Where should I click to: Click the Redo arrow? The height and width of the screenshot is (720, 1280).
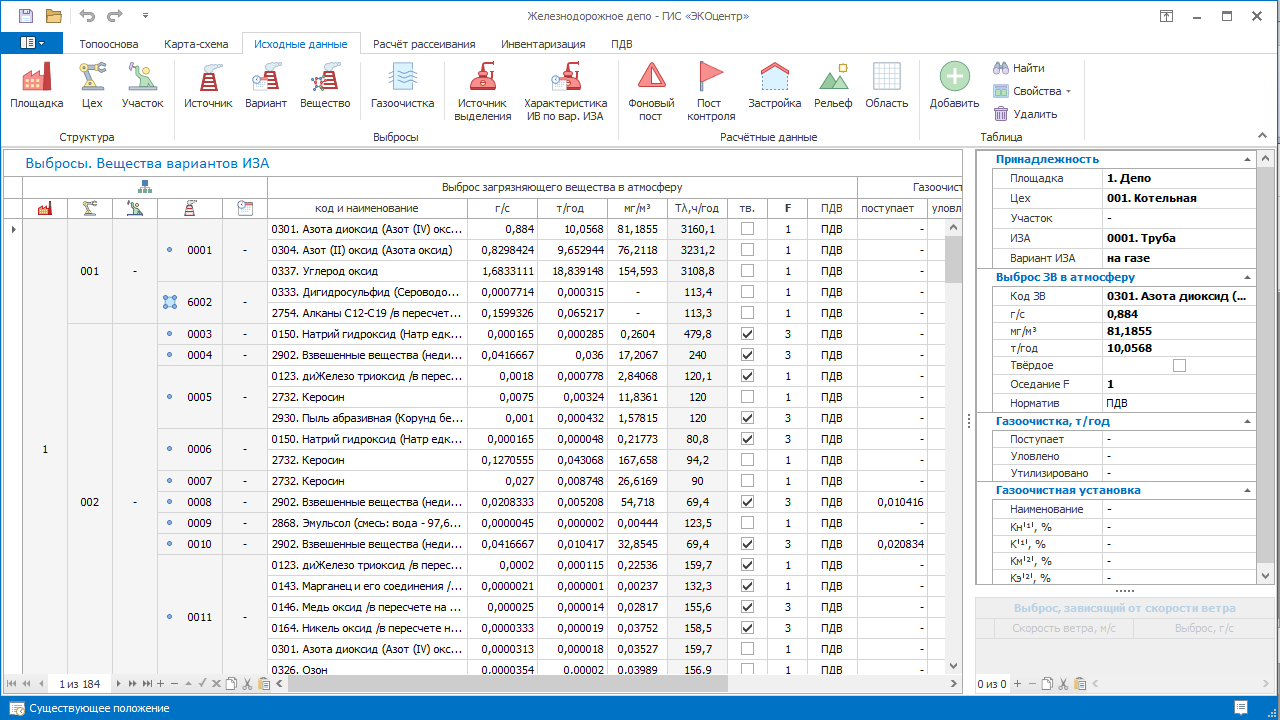[x=115, y=16]
